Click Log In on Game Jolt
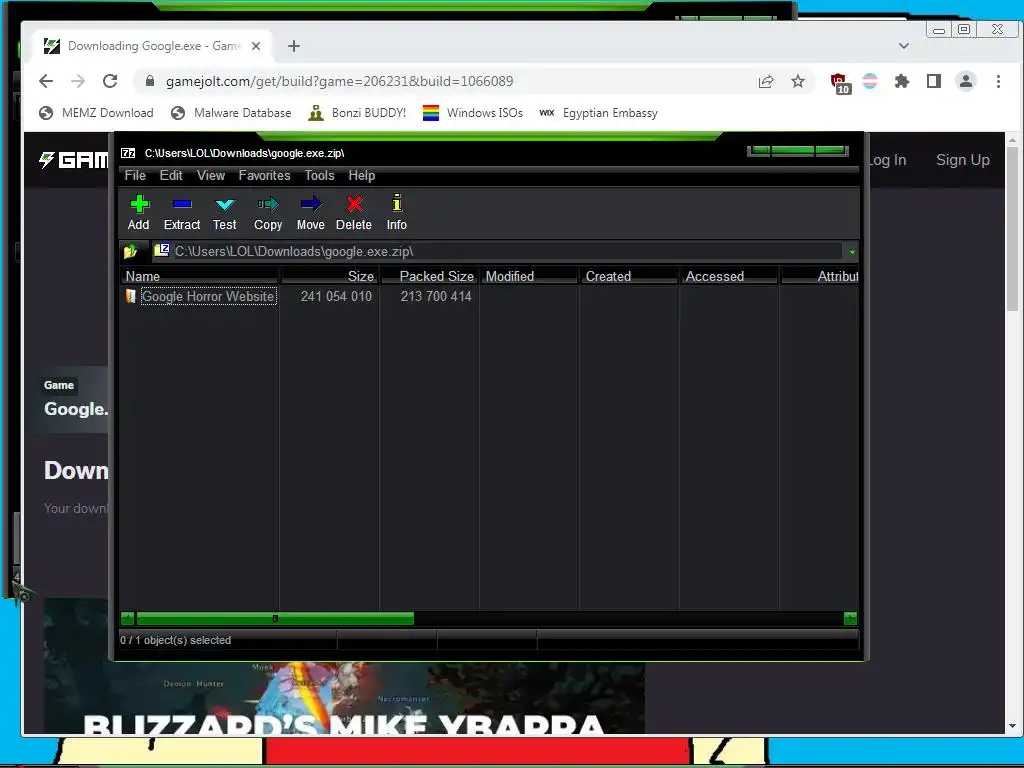1024x768 pixels. pos(886,160)
